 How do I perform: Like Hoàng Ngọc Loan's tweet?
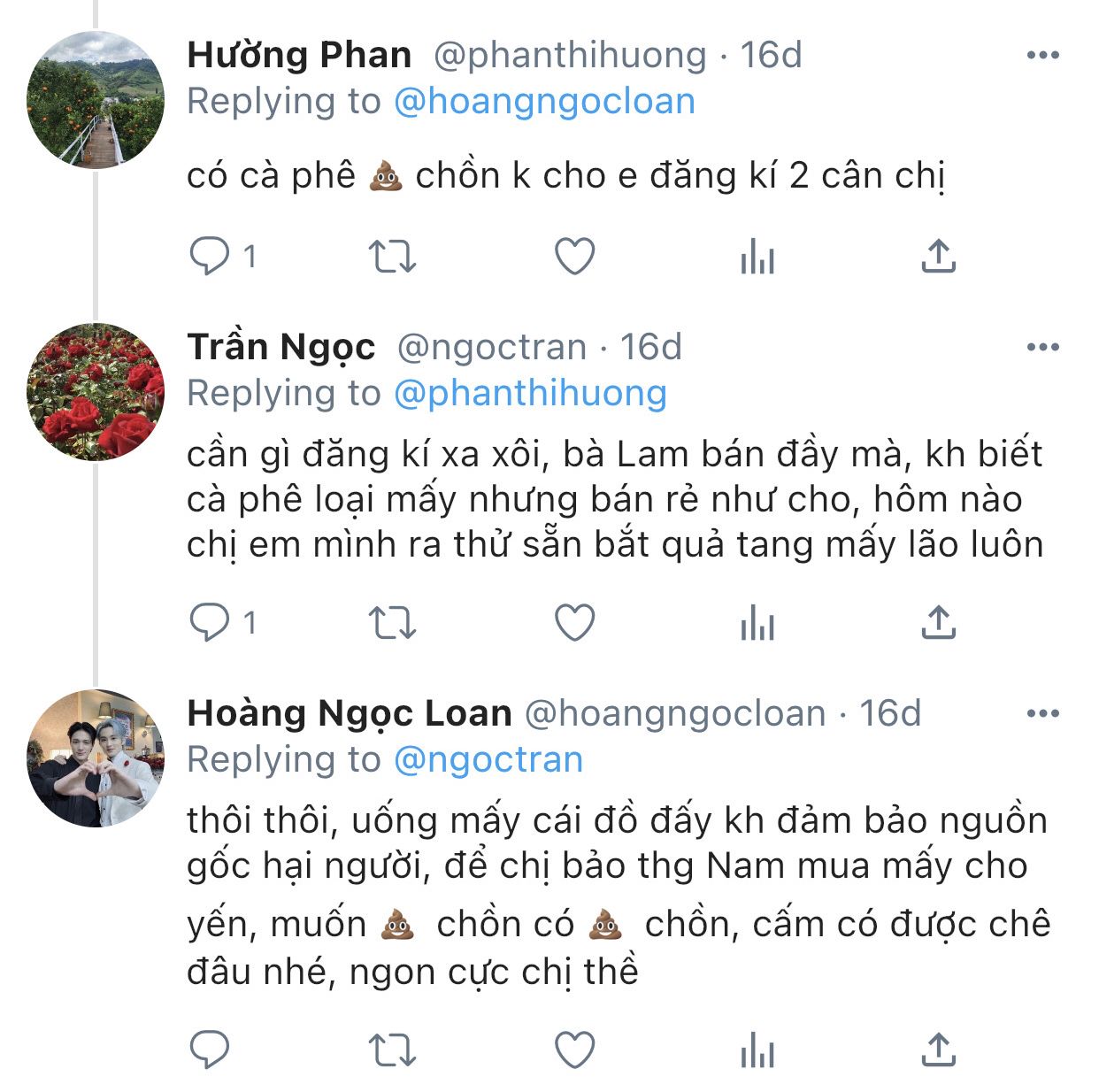(574, 1051)
